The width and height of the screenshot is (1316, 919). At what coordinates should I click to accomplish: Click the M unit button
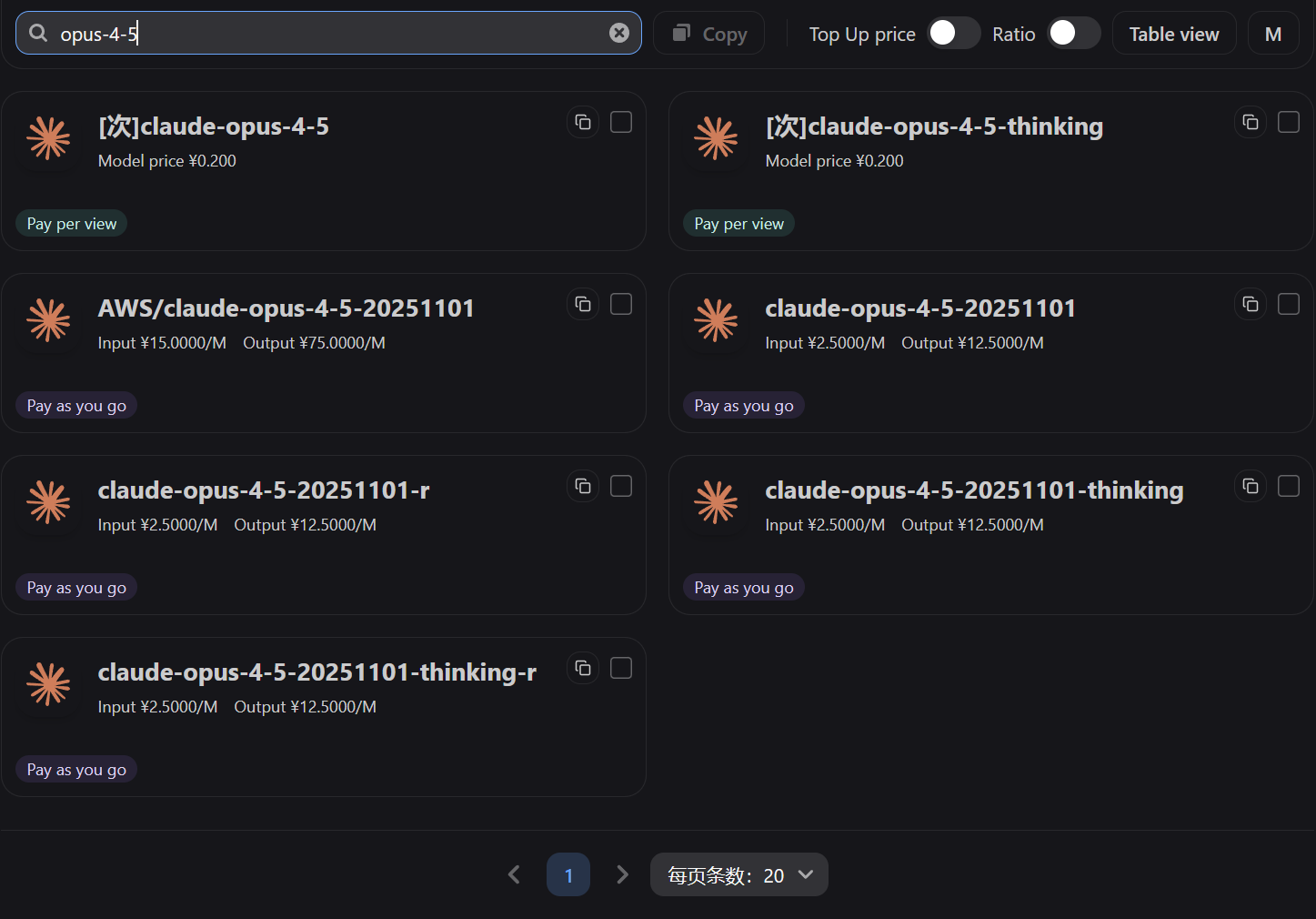(1273, 34)
